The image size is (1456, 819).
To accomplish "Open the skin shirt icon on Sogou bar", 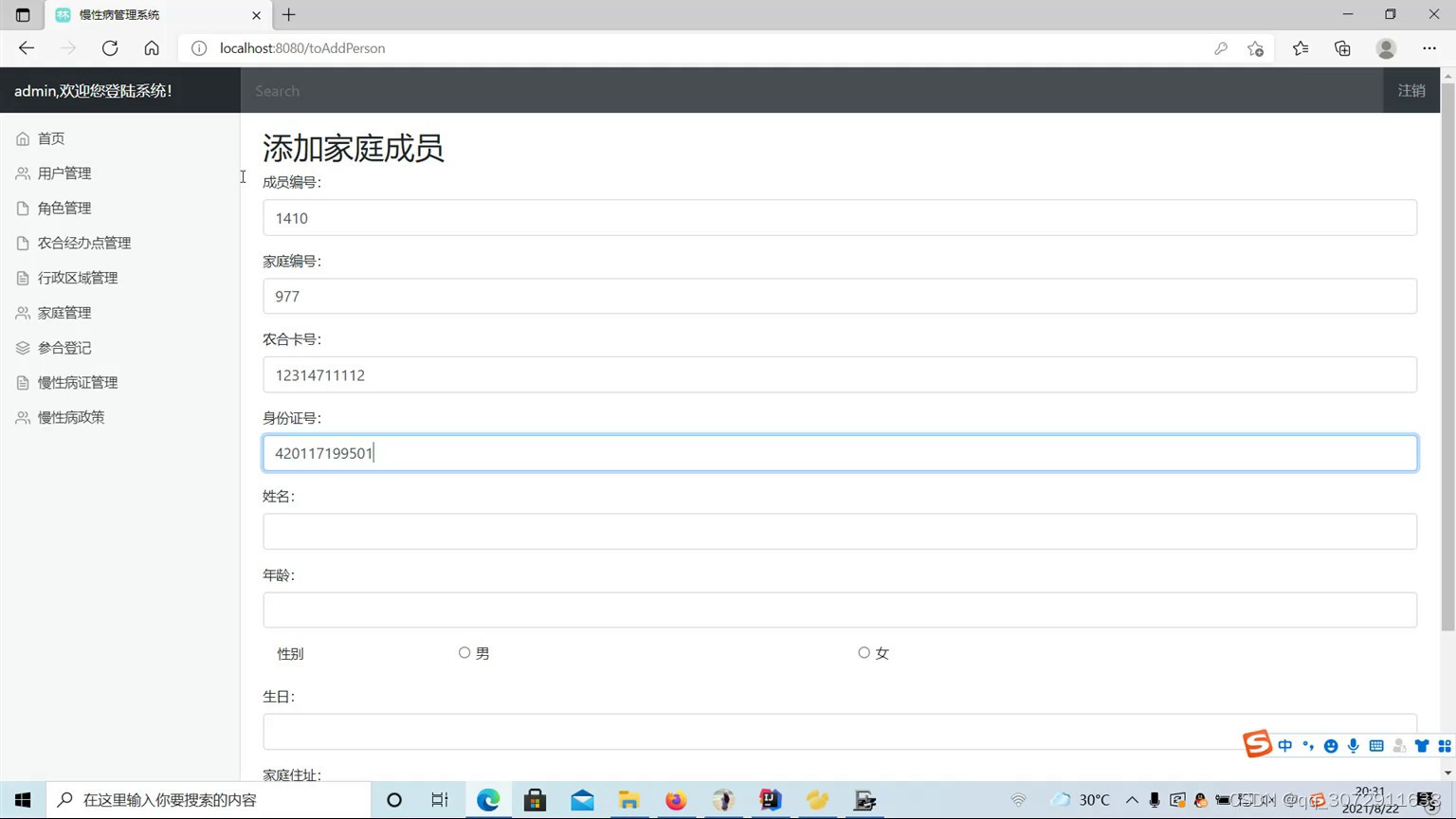I will 1422,746.
